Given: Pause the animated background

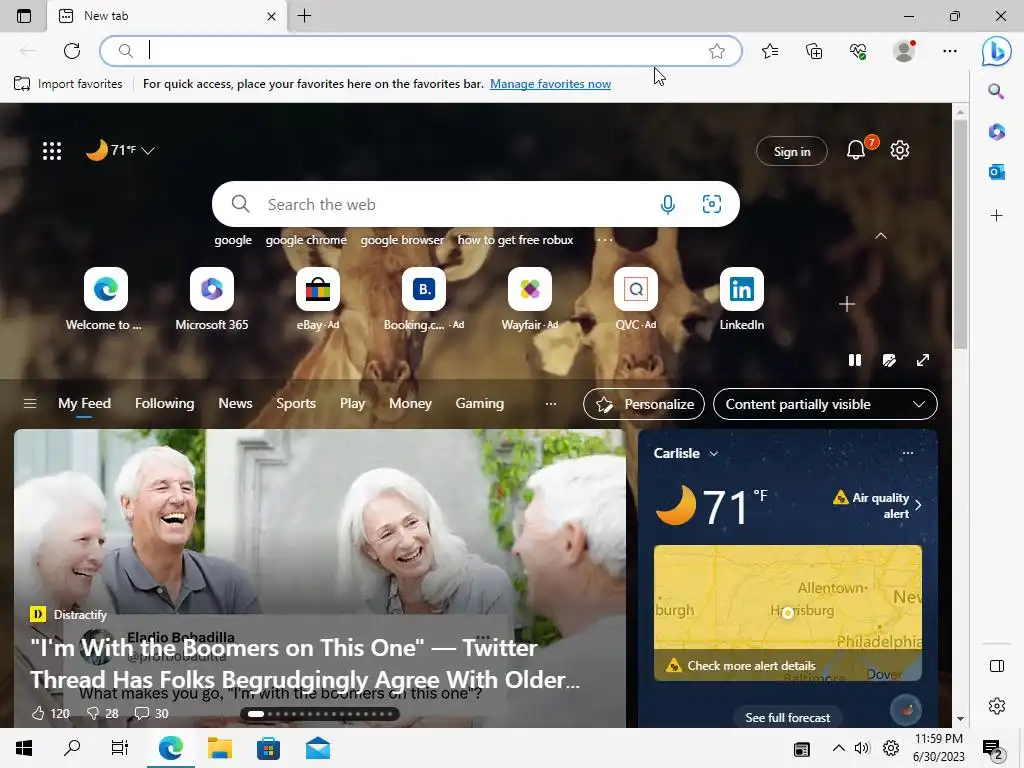Looking at the screenshot, I should click(854, 360).
